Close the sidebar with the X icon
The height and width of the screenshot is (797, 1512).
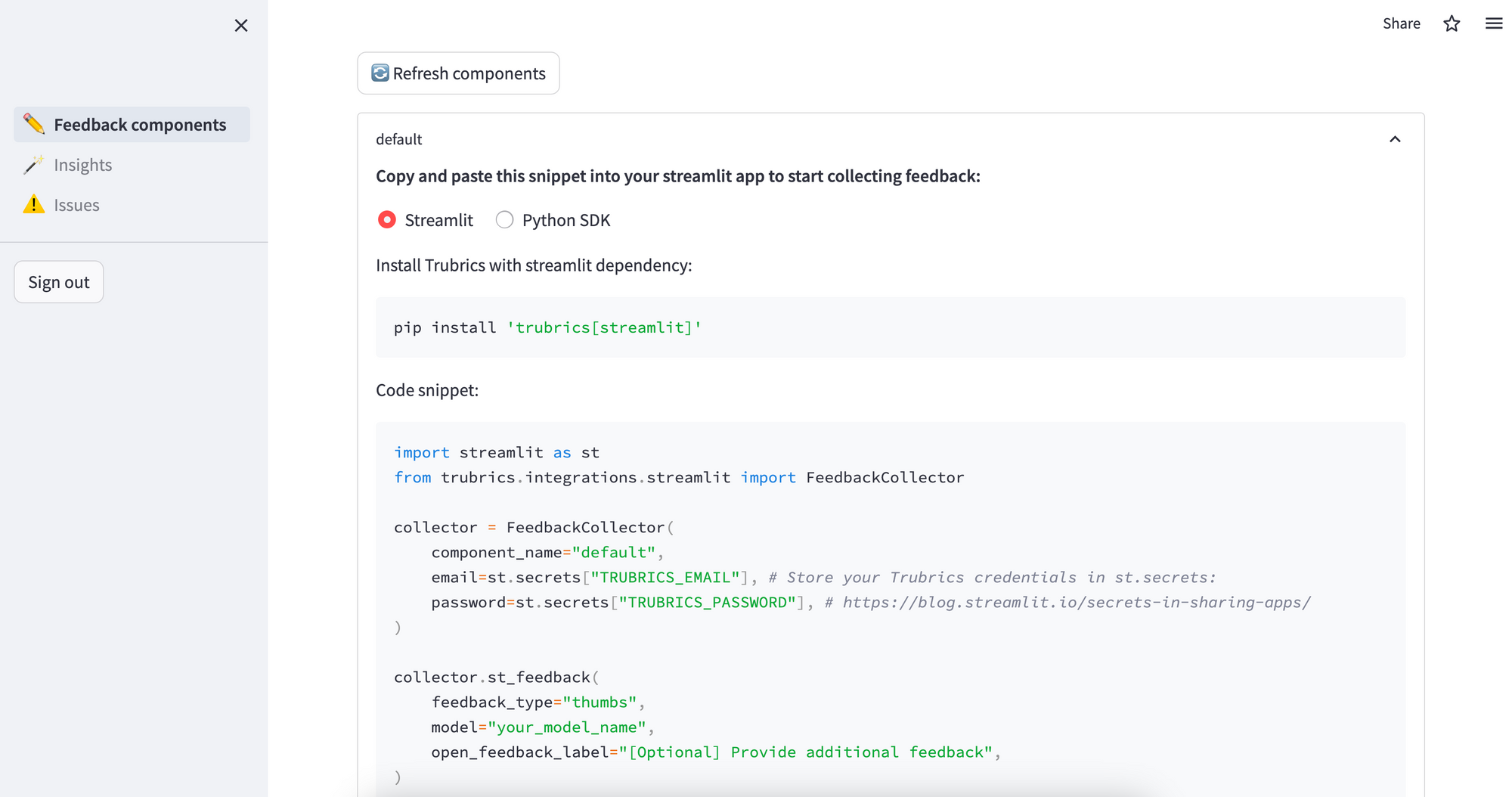pyautogui.click(x=241, y=25)
